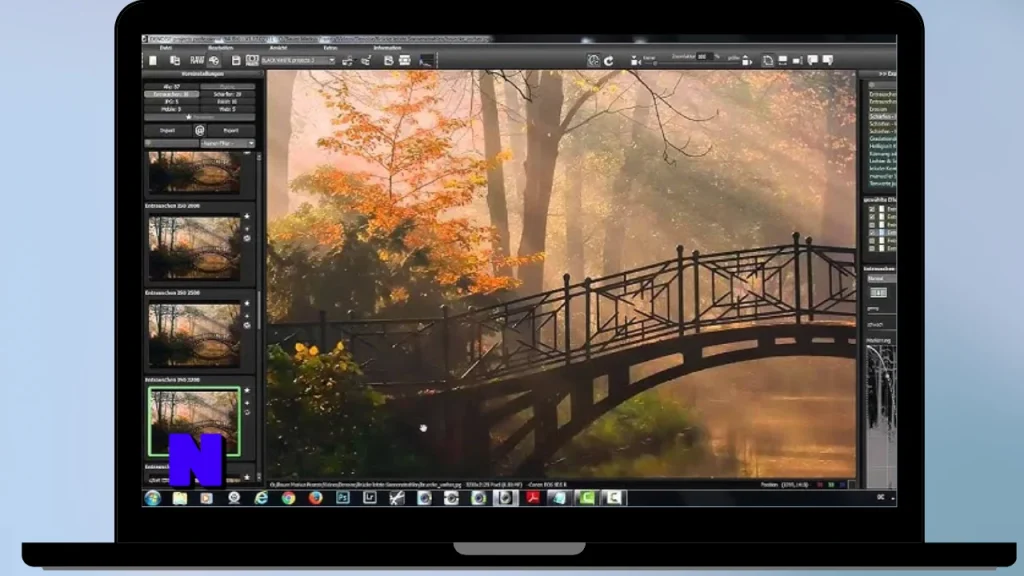Viewport: 1024px width, 576px height.
Task: Click the second speech bubble icon
Action: [x=828, y=60]
